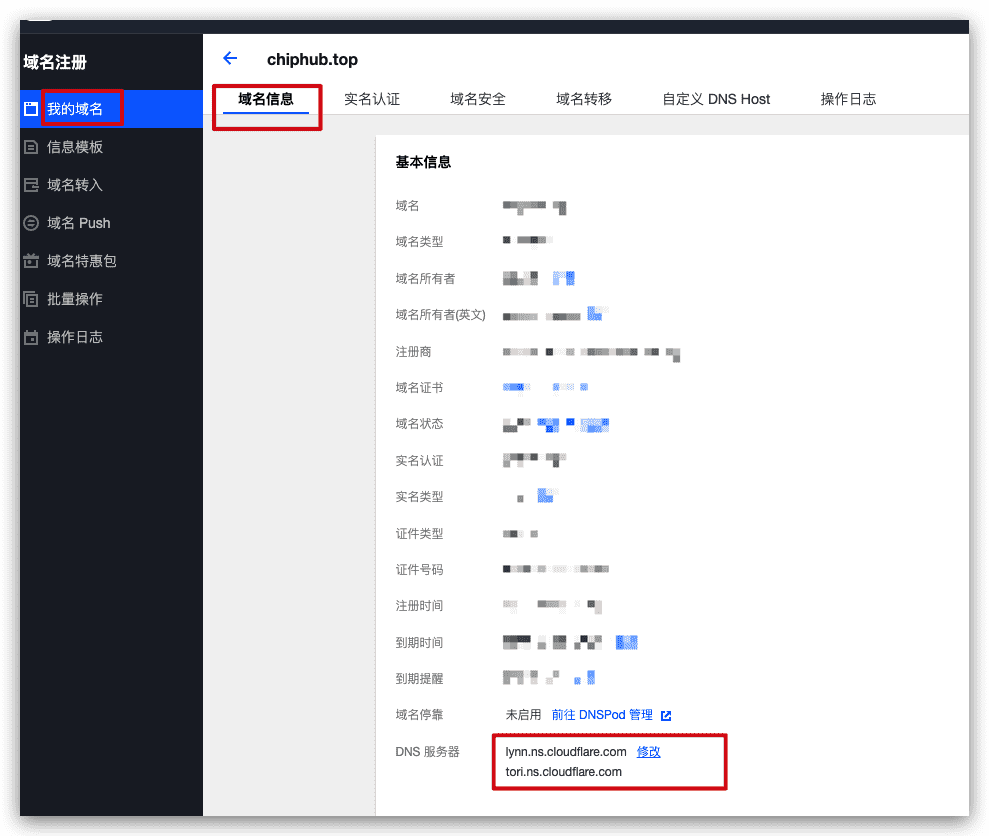
Task: Click the 信息模板 sidebar icon
Action: click(31, 147)
